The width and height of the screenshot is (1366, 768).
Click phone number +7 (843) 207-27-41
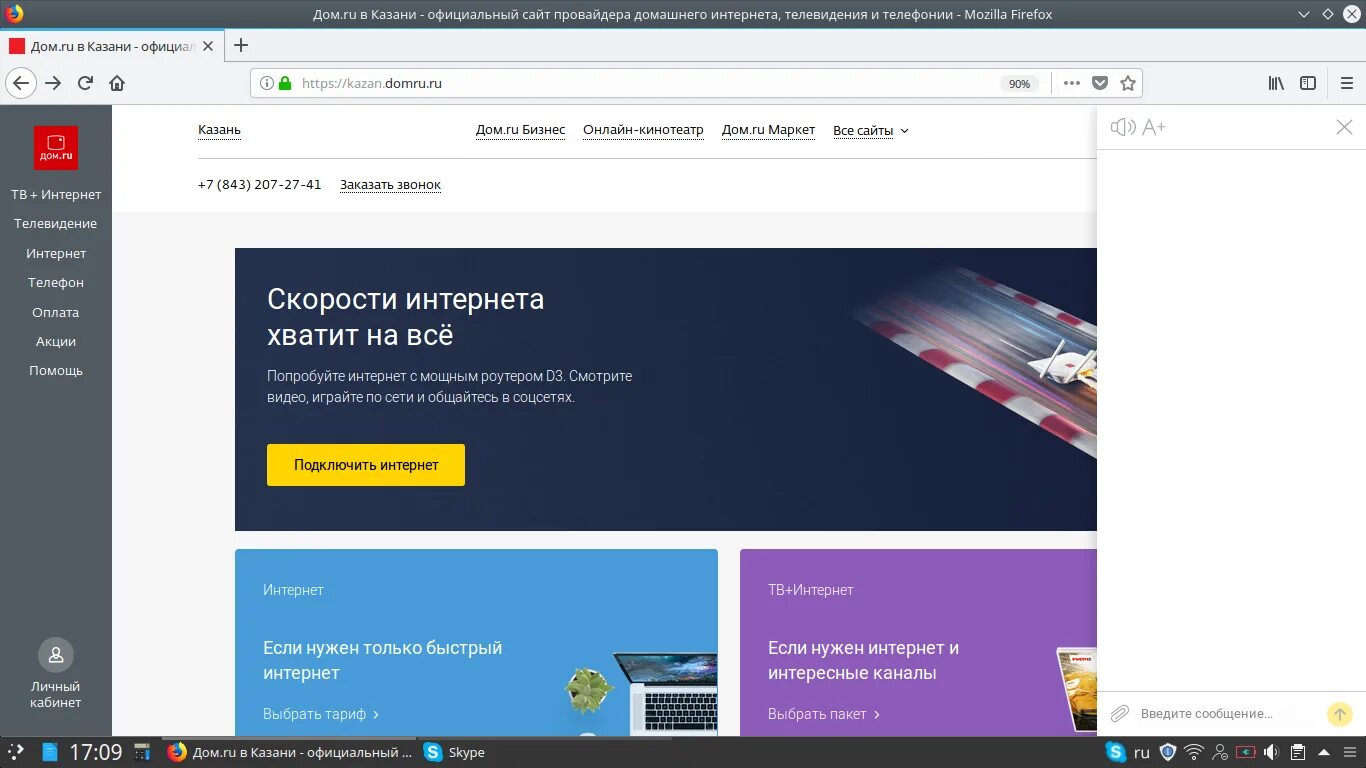pos(260,185)
